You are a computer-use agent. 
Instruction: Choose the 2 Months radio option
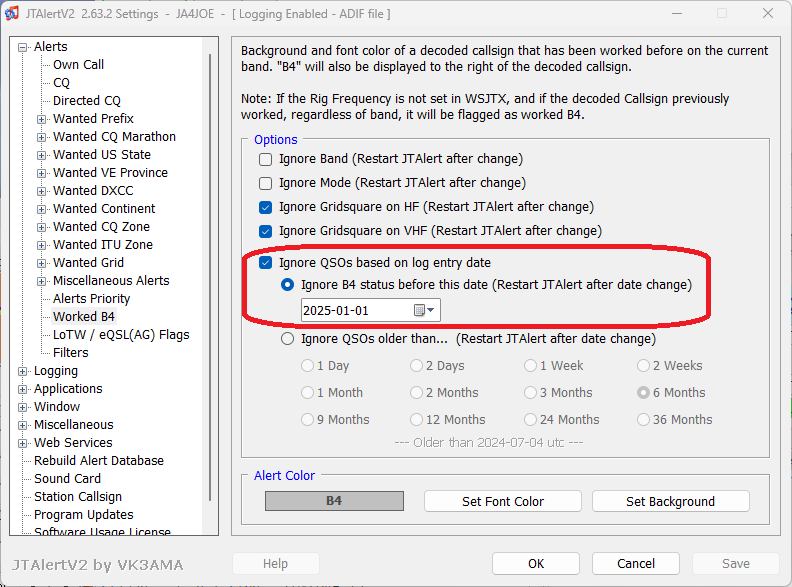[416, 393]
